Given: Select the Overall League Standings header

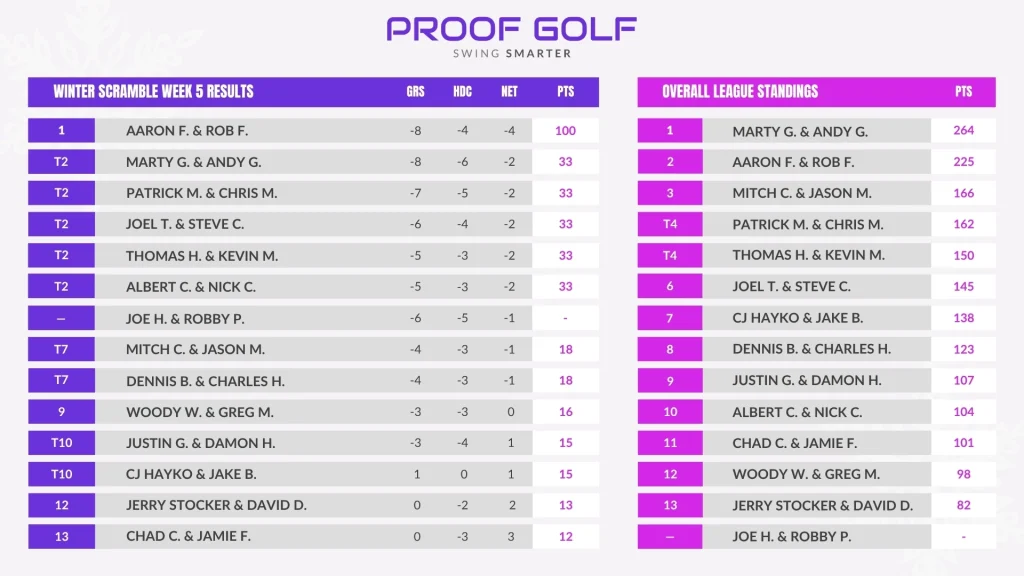Looking at the screenshot, I should point(739,92).
